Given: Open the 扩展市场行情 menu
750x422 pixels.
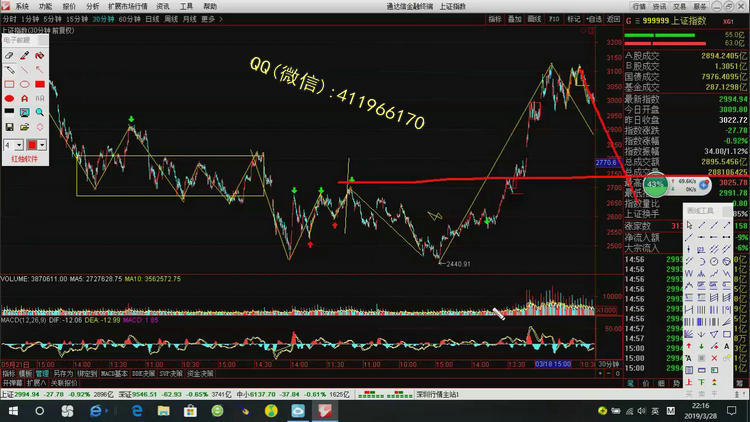Looking at the screenshot, I should (x=128, y=7).
